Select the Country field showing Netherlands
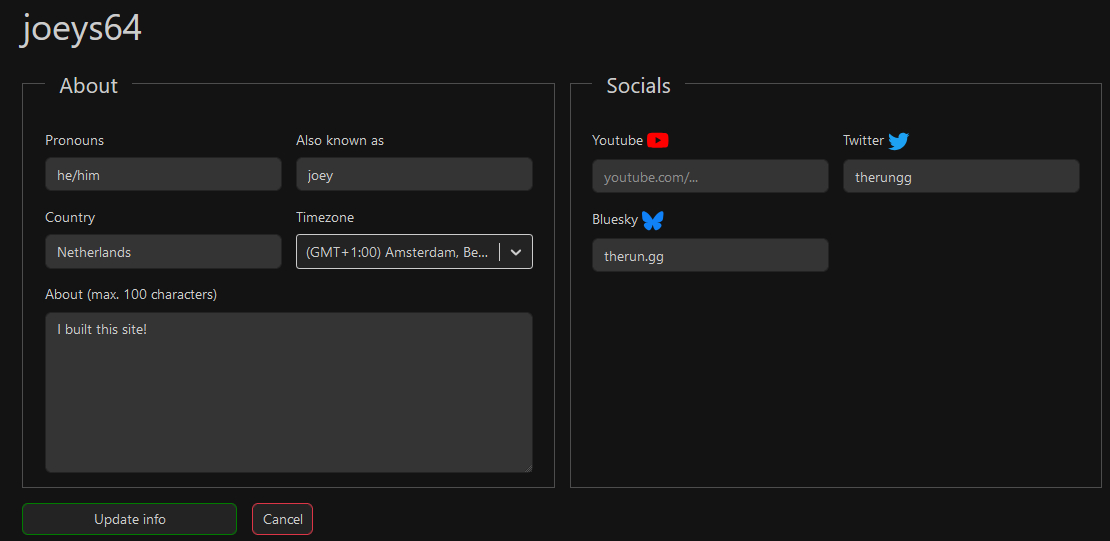This screenshot has width=1110, height=541. point(163,252)
